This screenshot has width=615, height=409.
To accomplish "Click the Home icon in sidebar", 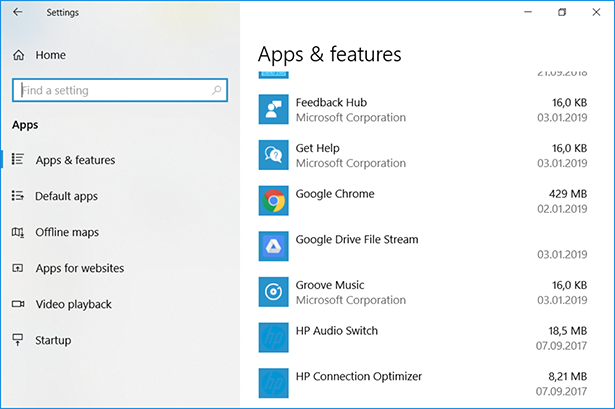I will tap(18, 55).
